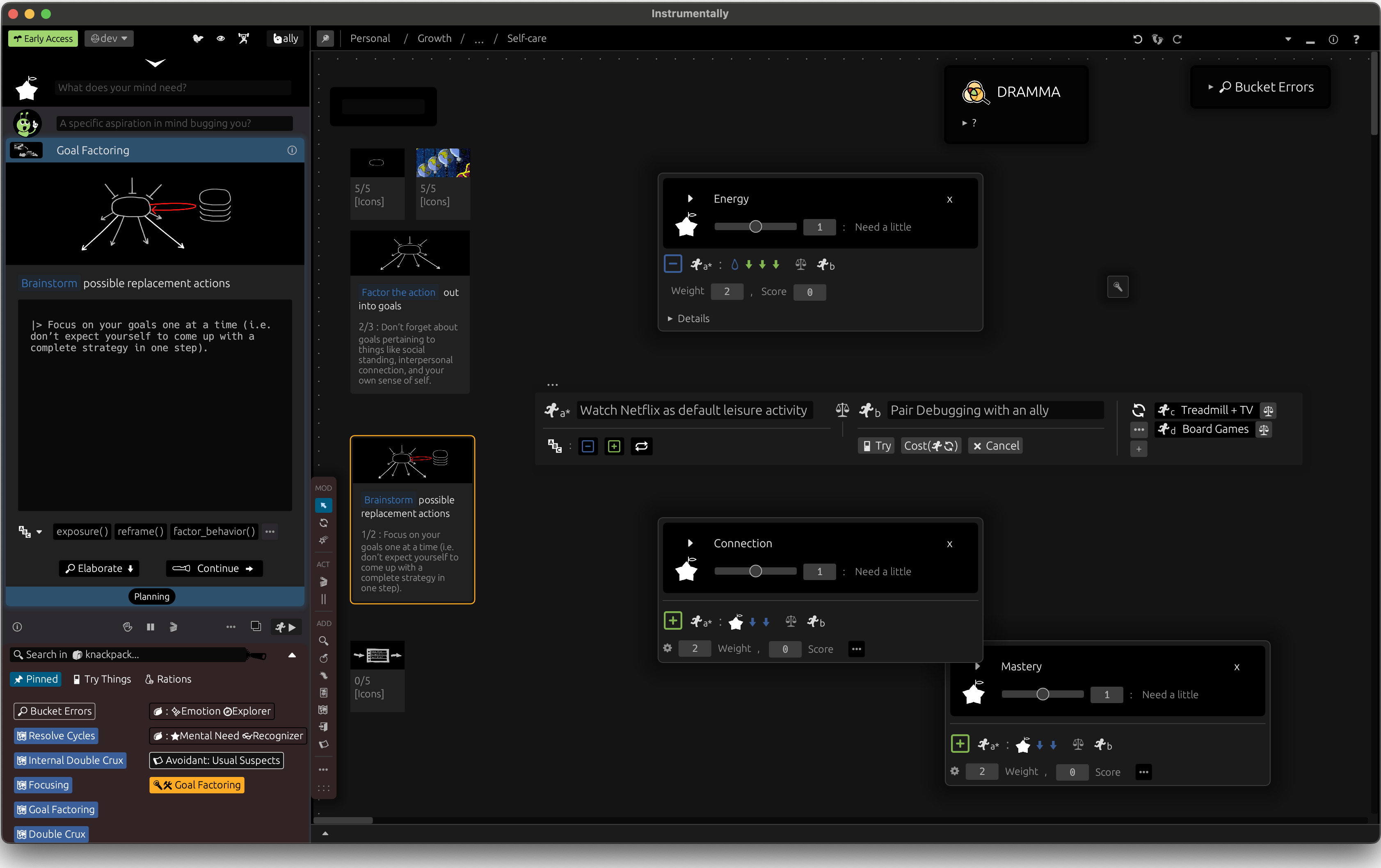This screenshot has width=1381, height=868.
Task: Click the Self-care breadcrumb
Action: (x=526, y=39)
